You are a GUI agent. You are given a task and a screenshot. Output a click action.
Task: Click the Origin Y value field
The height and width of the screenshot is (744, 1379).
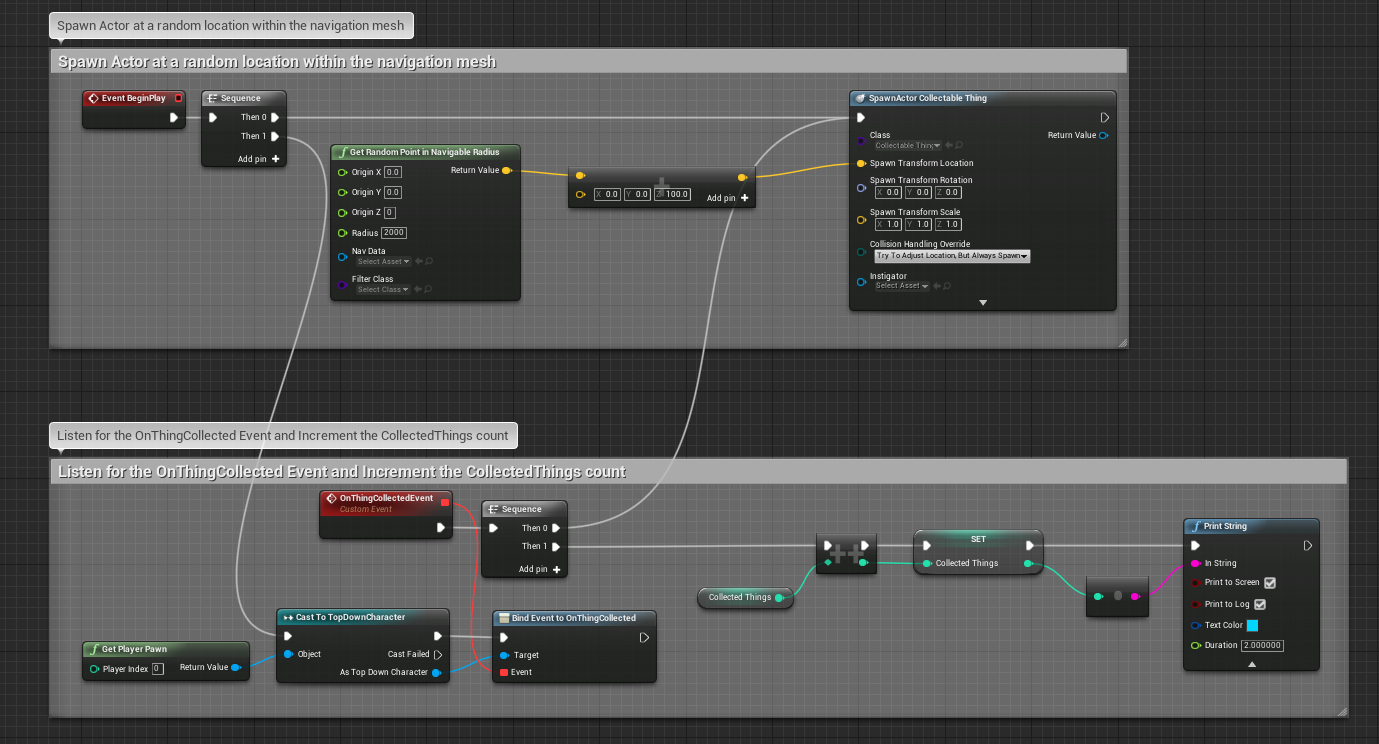click(x=393, y=192)
